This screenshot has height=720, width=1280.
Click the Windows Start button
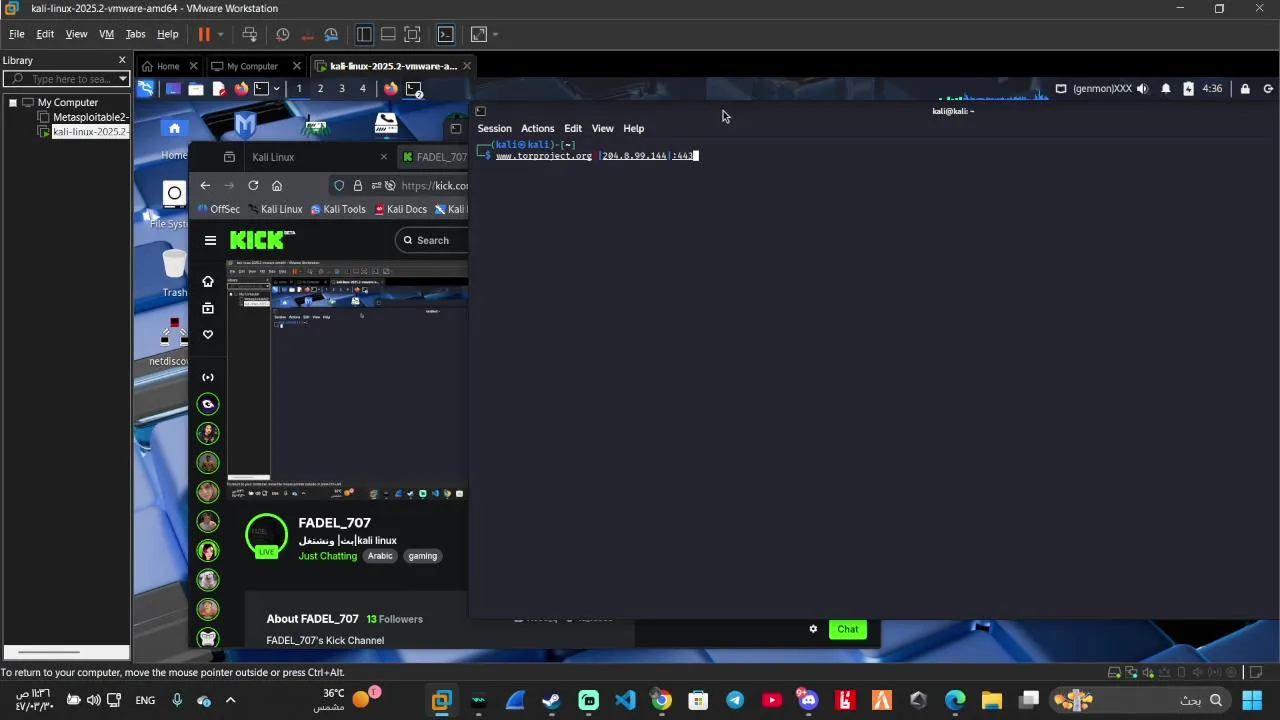(x=1252, y=700)
